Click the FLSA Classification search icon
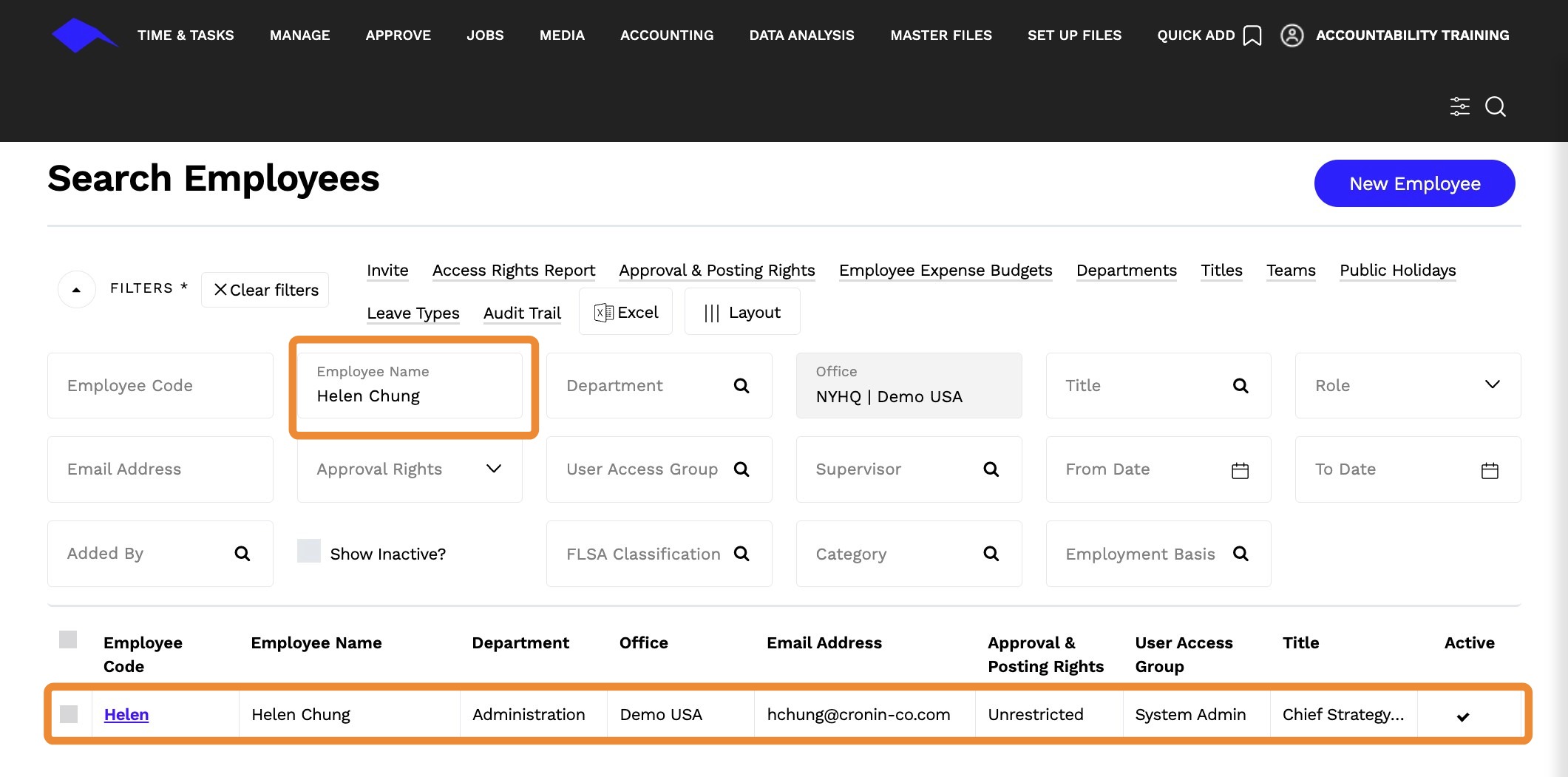This screenshot has width=1568, height=777. pyautogui.click(x=741, y=553)
